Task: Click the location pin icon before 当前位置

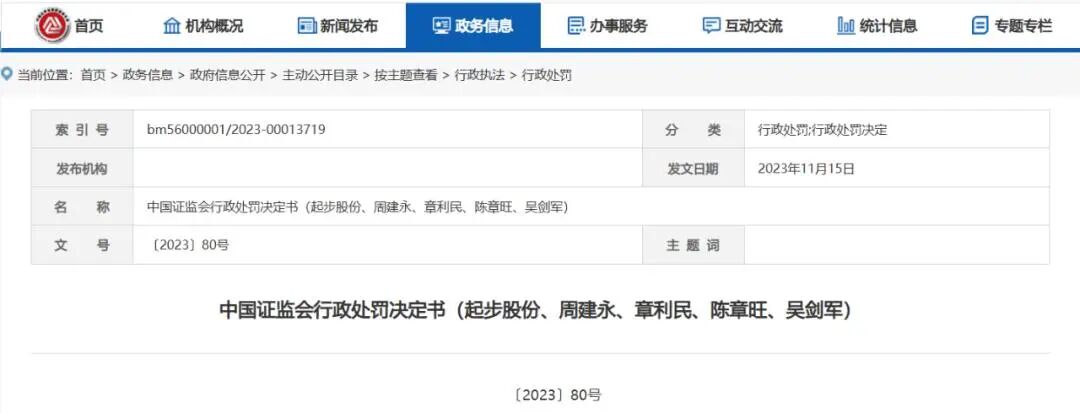Action: tap(7, 74)
